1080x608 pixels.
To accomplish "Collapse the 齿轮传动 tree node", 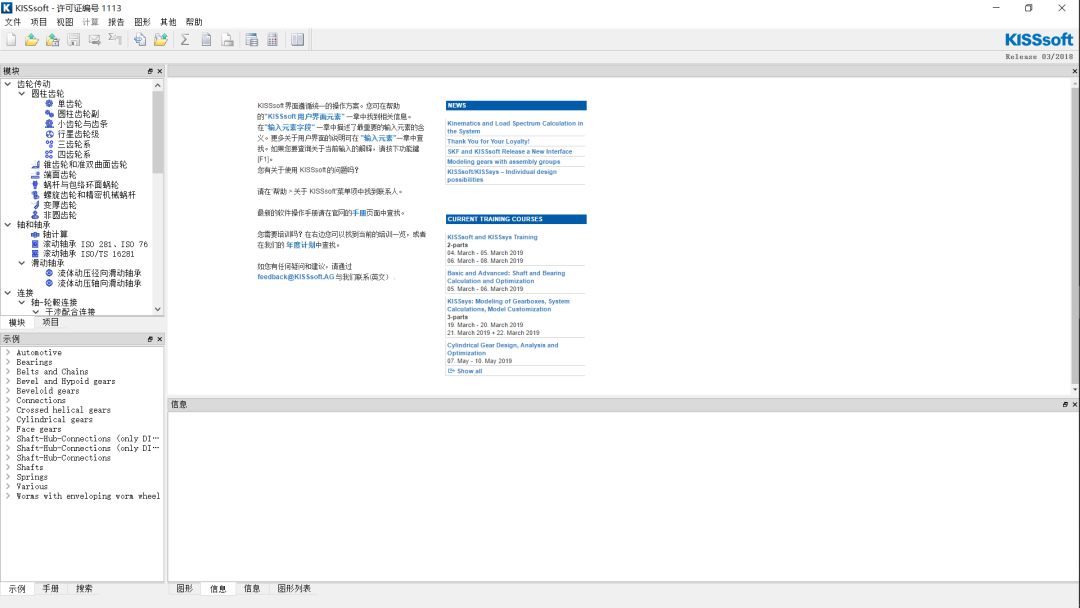I will (x=8, y=84).
